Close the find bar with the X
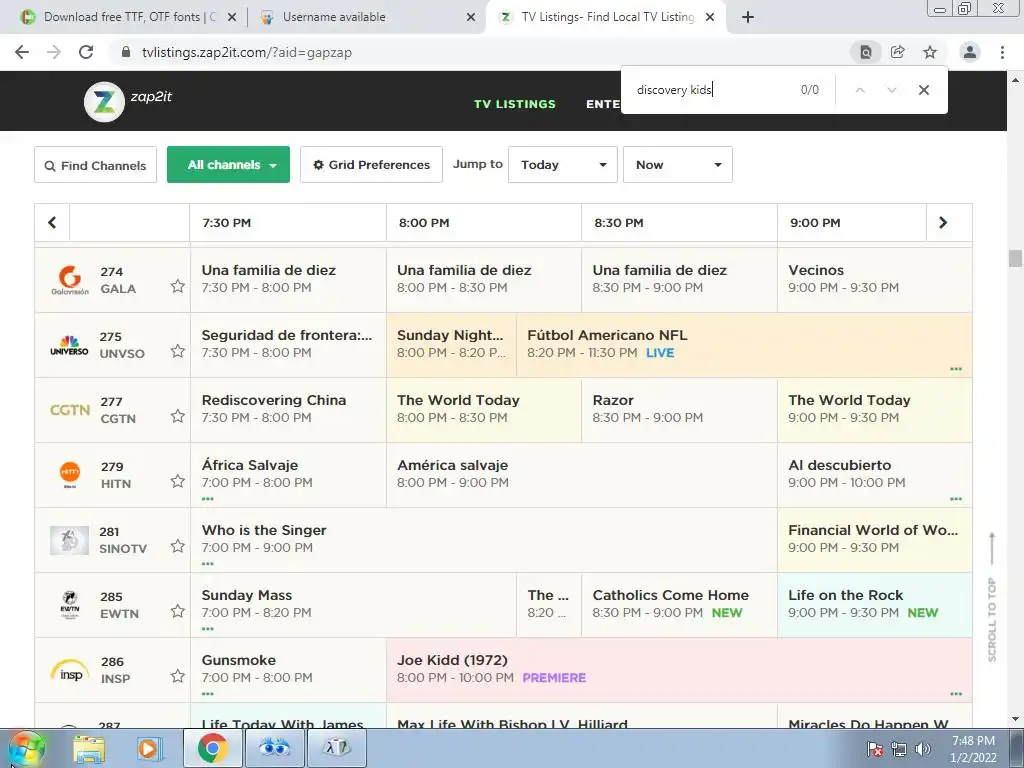Screen dimensions: 1024x768 [923, 90]
